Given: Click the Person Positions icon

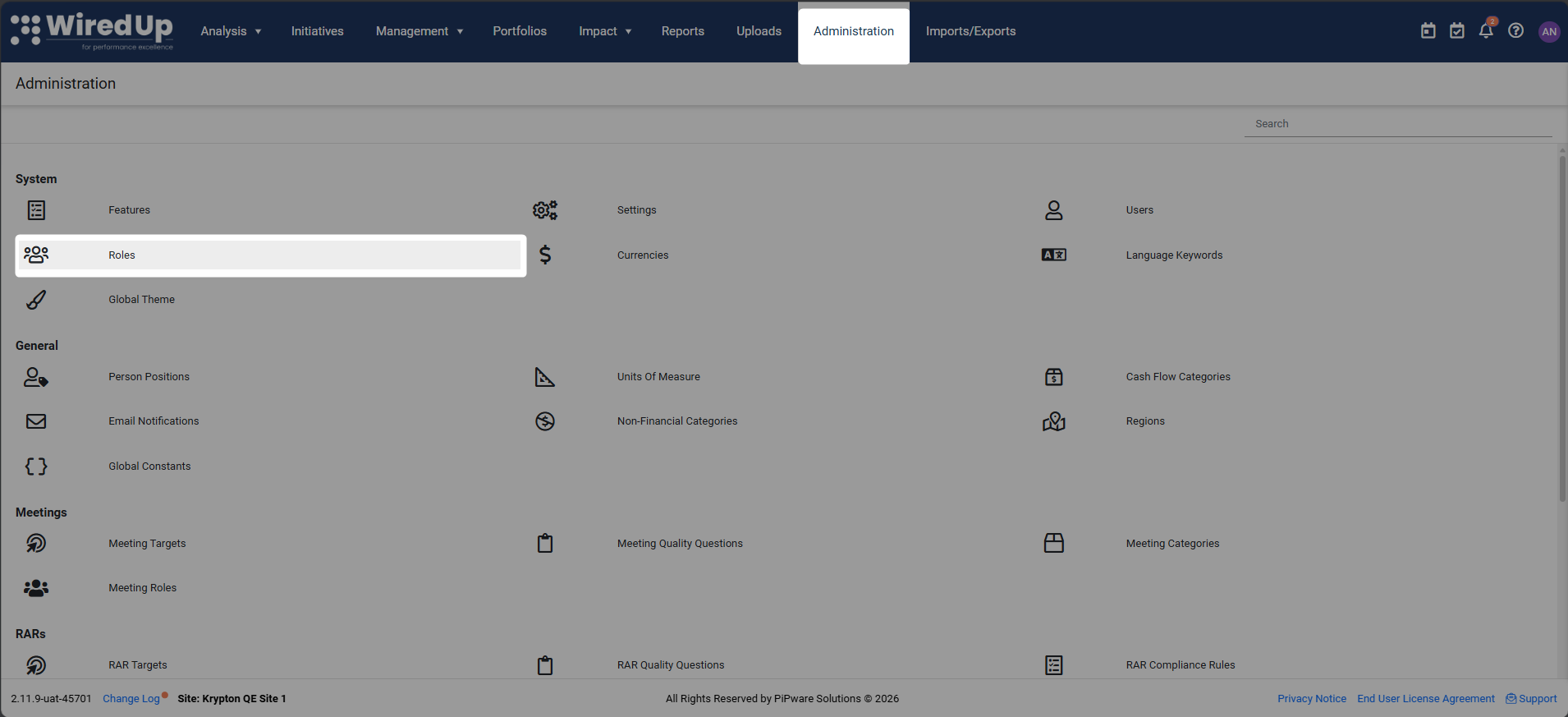Looking at the screenshot, I should (x=36, y=377).
